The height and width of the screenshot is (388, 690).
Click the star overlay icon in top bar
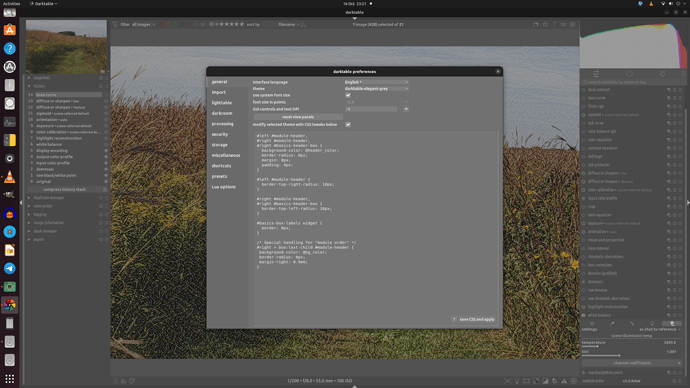pos(545,25)
